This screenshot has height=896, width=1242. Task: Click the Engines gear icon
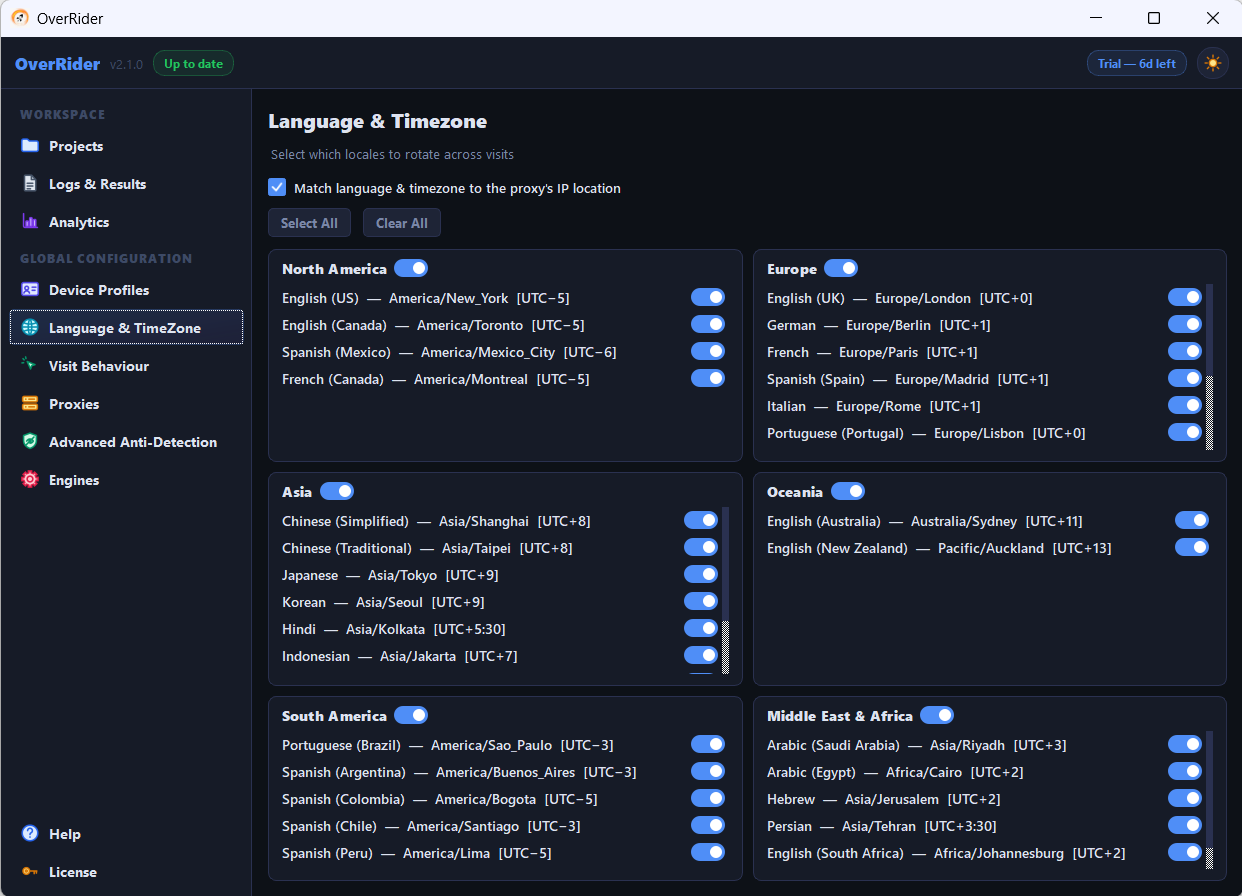click(30, 480)
